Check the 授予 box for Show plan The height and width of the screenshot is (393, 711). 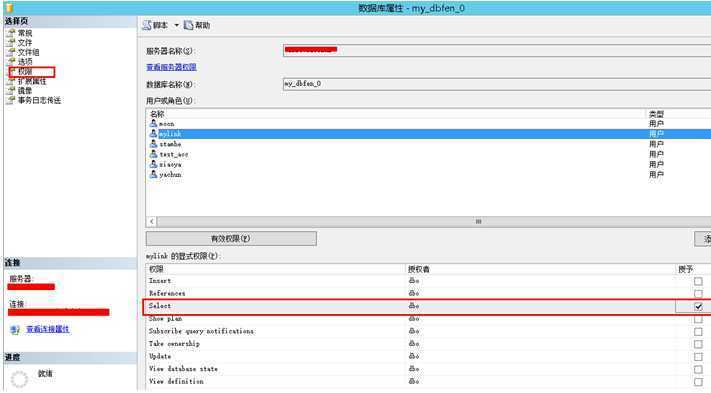coord(698,319)
